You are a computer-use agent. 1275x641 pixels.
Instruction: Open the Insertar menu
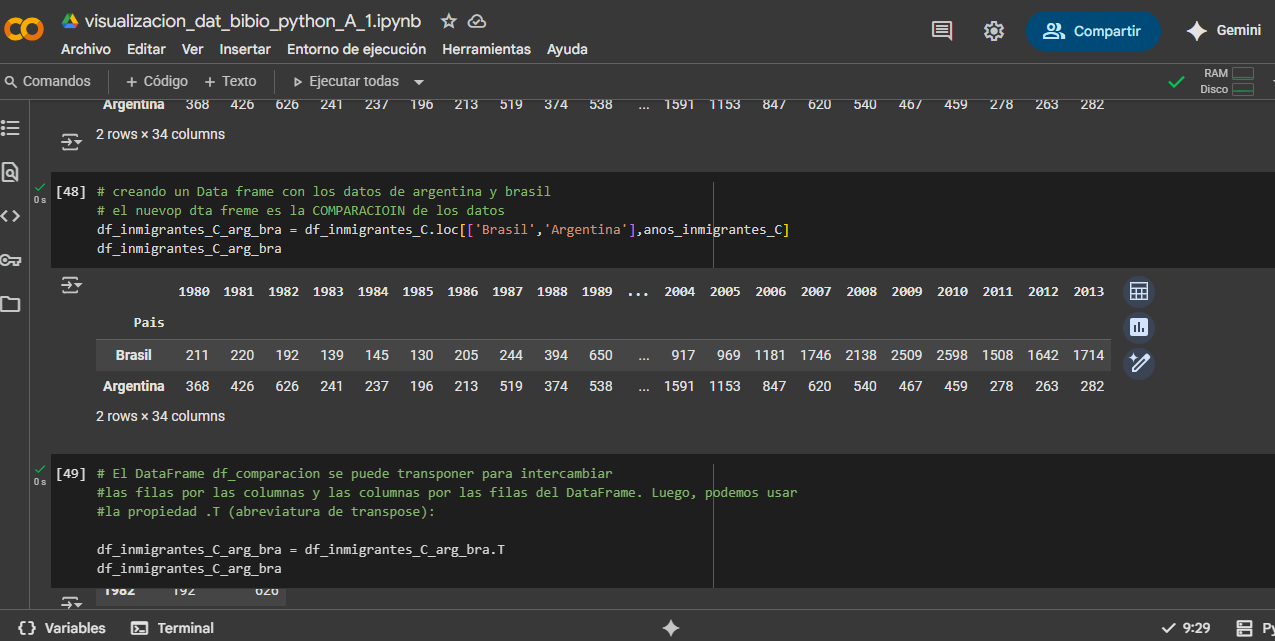point(245,49)
